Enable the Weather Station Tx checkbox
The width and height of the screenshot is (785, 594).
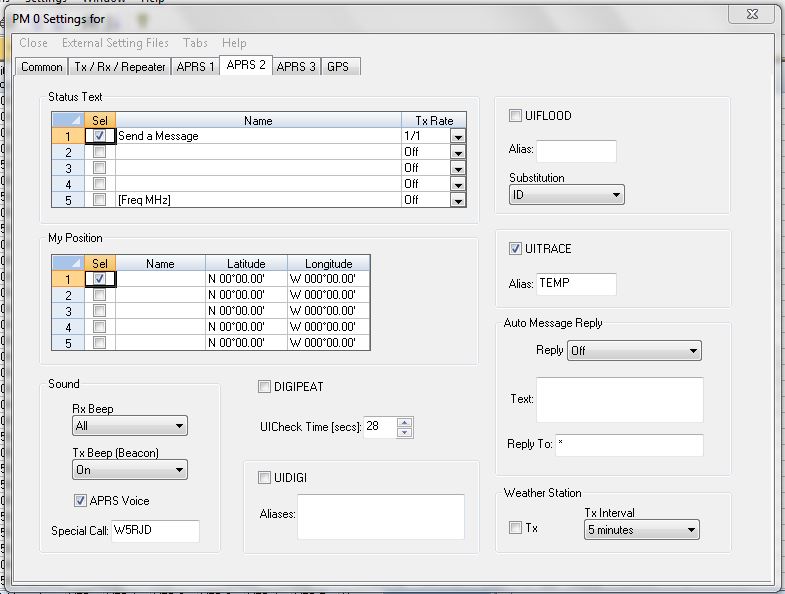coord(515,528)
